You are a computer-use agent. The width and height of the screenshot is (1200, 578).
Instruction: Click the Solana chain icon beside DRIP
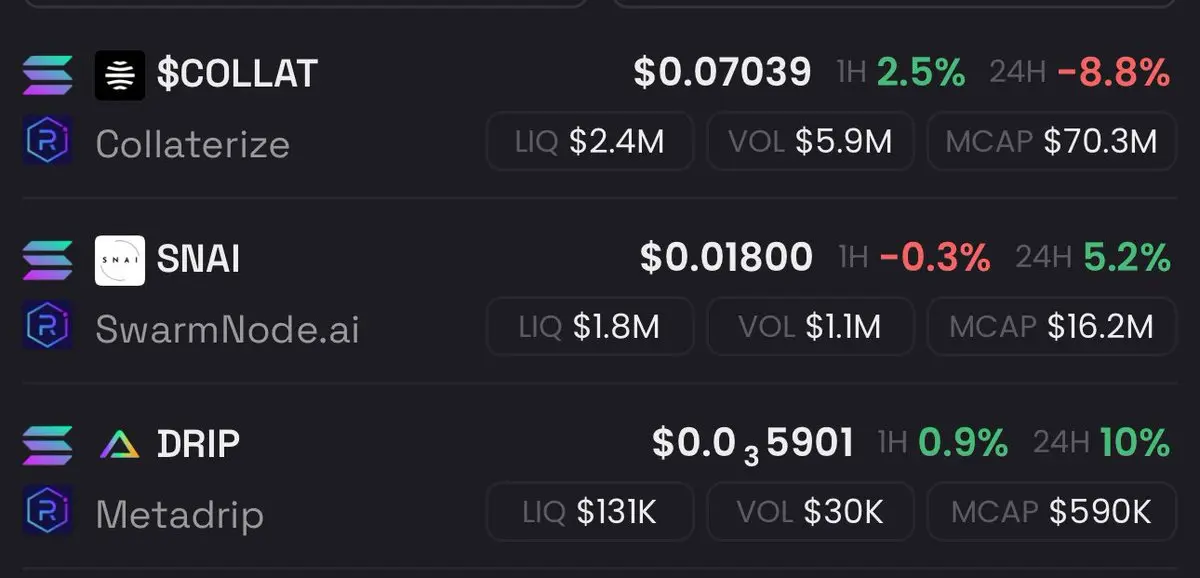47,446
